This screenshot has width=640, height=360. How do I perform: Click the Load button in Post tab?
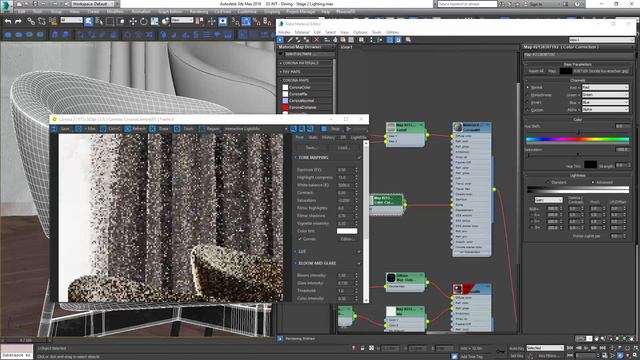pos(344,148)
